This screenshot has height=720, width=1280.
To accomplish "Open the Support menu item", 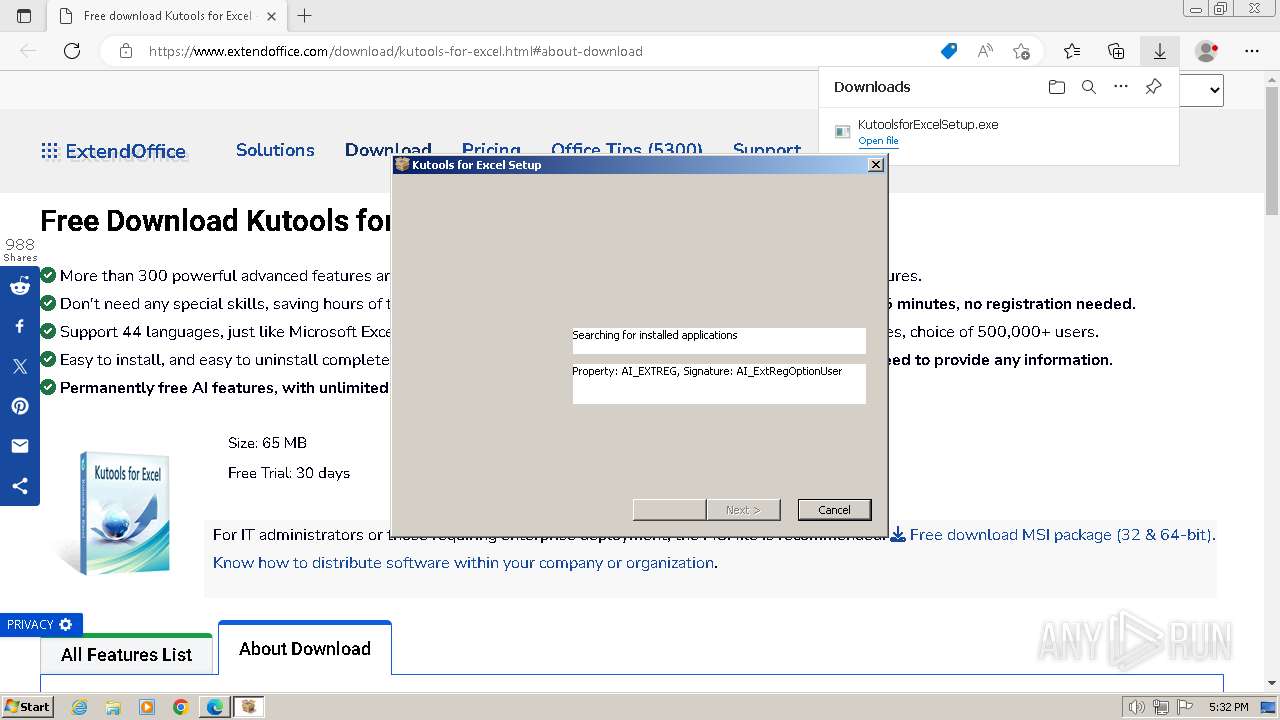I will pyautogui.click(x=767, y=150).
